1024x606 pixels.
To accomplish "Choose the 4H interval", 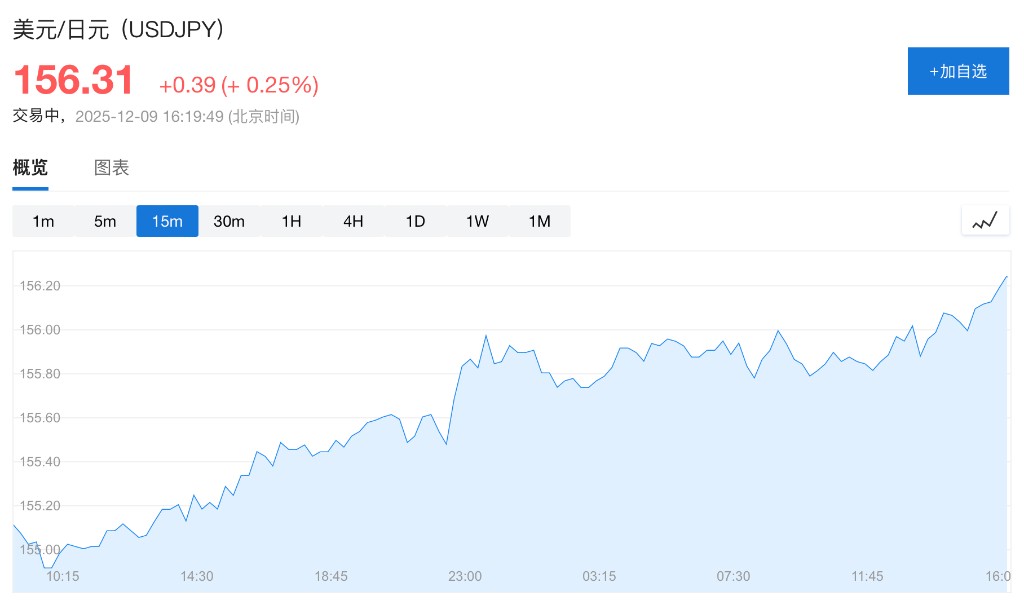I will pos(353,221).
